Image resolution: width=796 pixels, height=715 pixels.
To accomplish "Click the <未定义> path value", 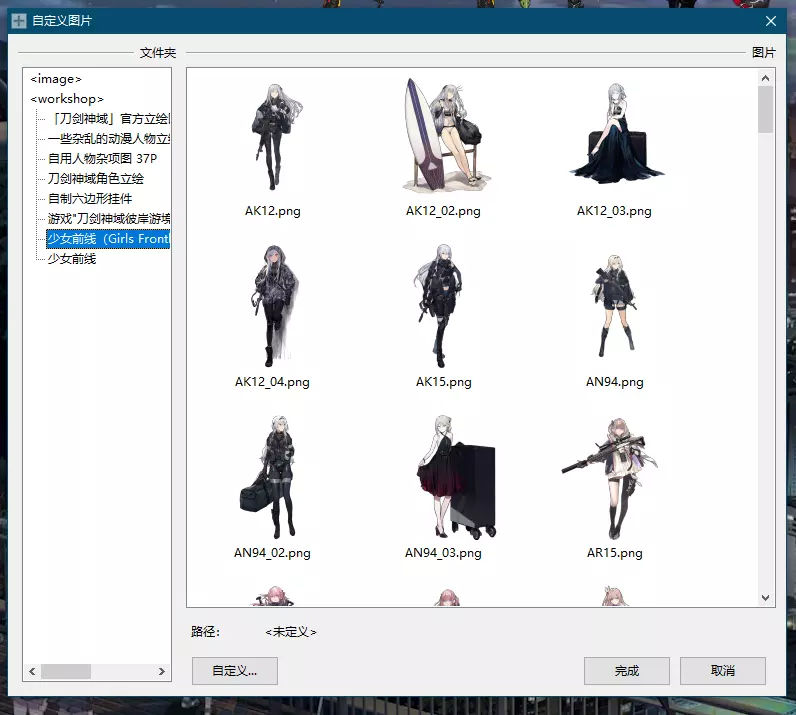I will click(x=291, y=632).
